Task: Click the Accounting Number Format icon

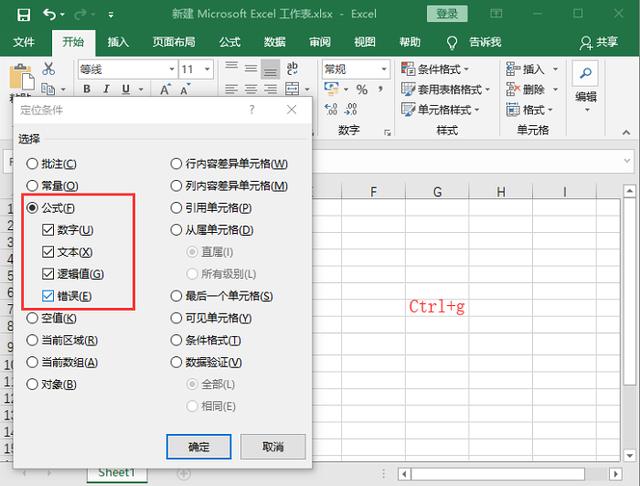Action: tap(331, 89)
